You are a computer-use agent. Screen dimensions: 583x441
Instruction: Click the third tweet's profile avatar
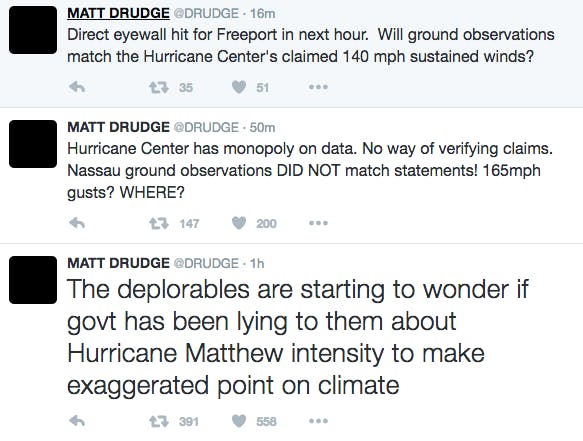[33, 280]
